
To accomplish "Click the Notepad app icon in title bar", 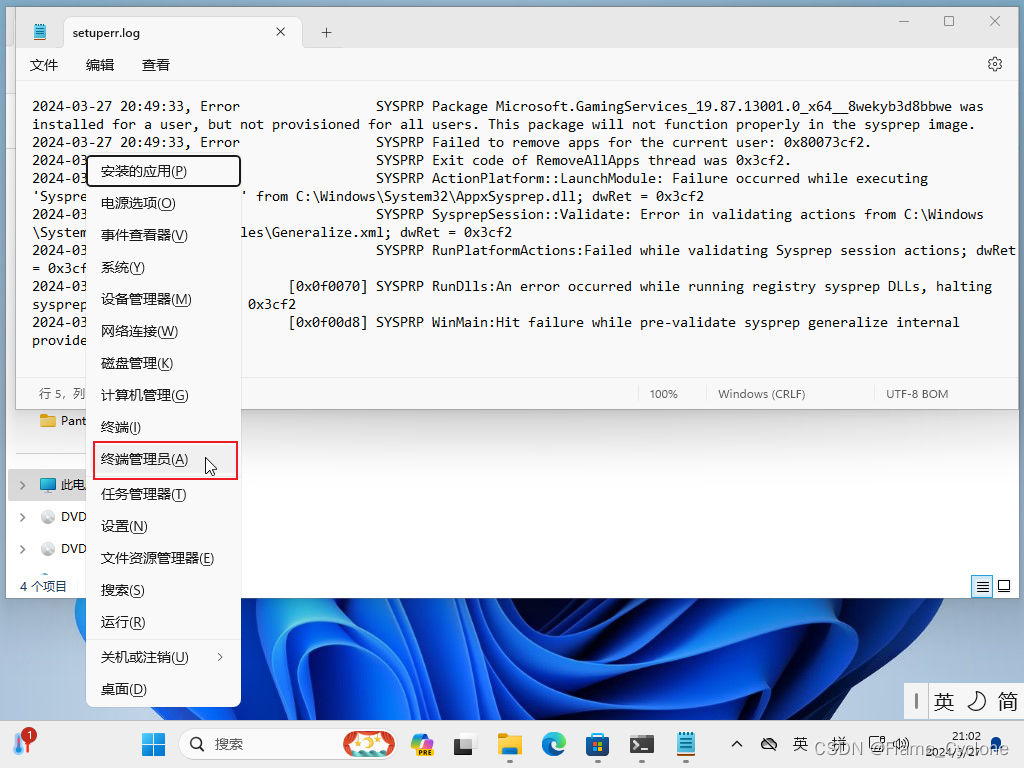I will pos(40,31).
